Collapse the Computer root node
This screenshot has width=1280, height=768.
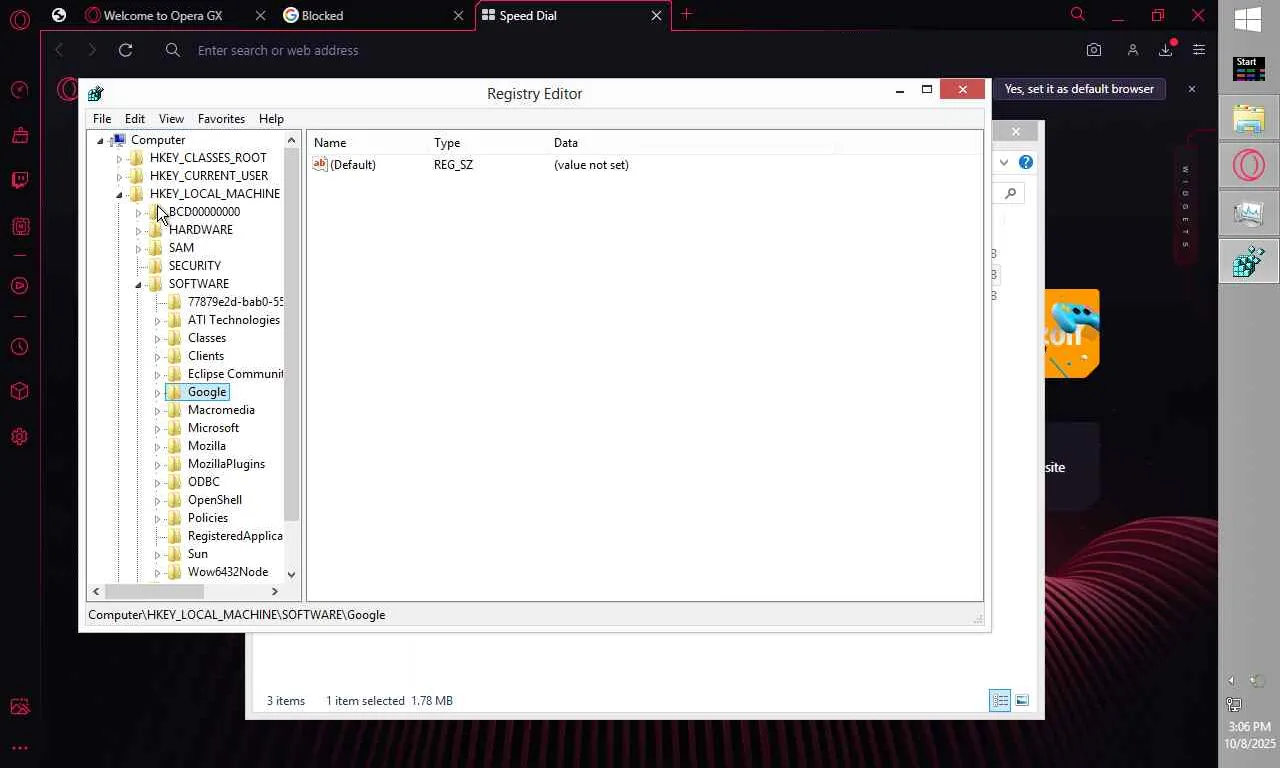100,141
